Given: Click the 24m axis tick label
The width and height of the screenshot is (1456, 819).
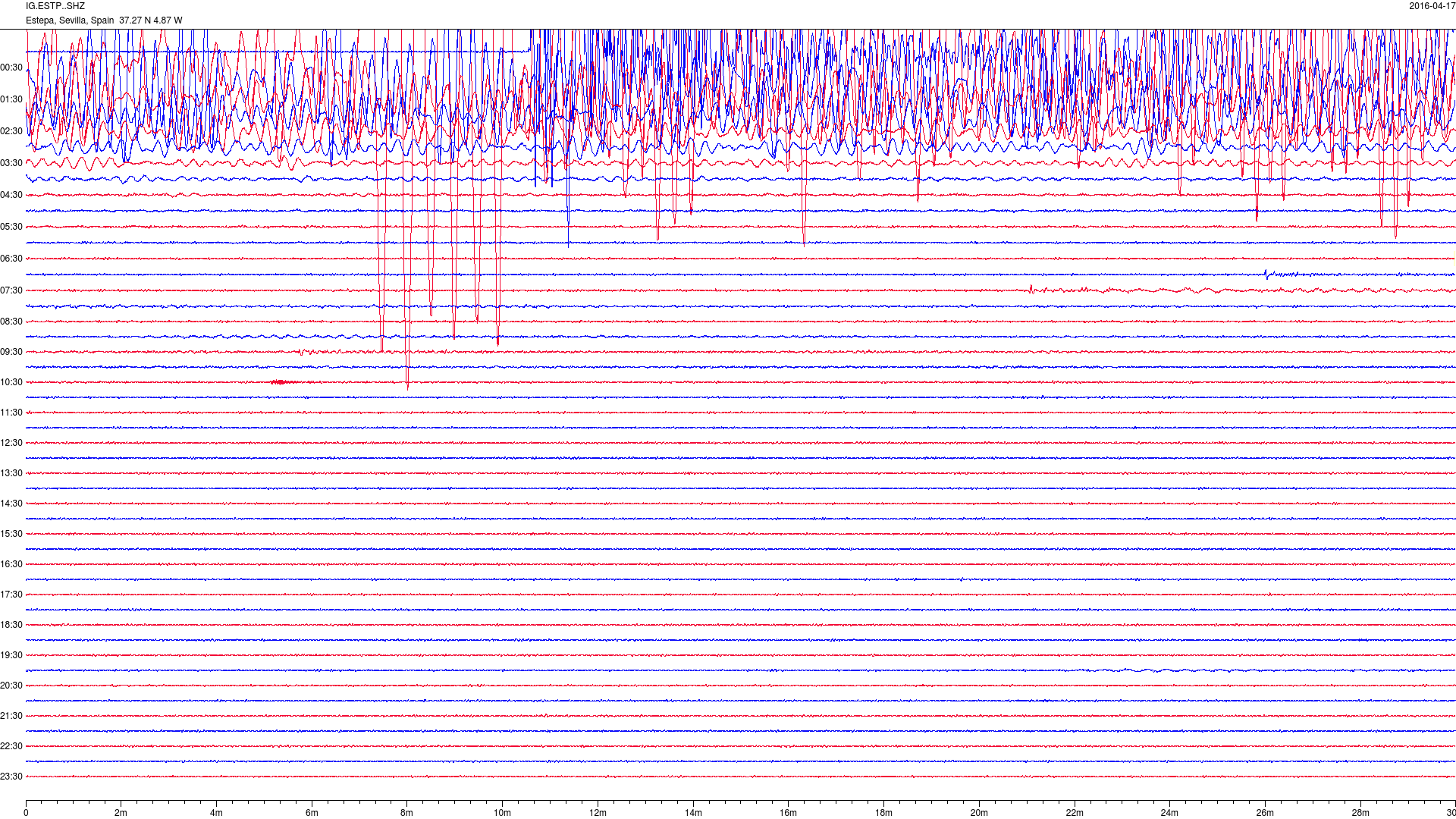Looking at the screenshot, I should pyautogui.click(x=1169, y=813).
